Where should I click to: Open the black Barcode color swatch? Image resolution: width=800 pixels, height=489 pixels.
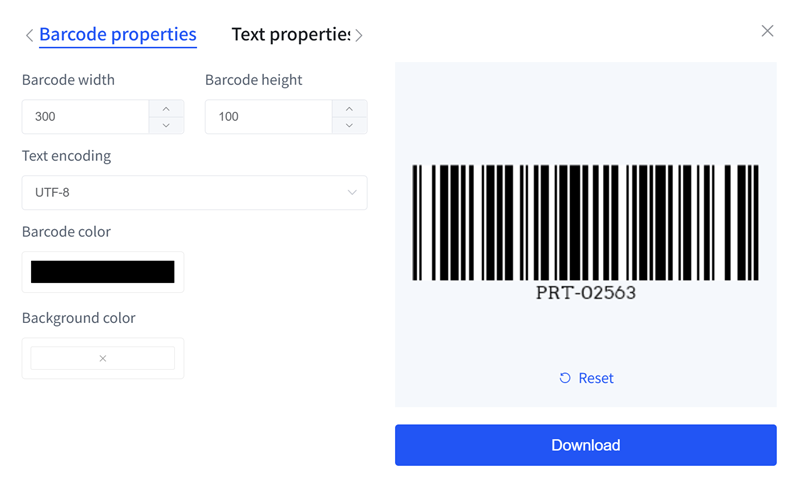pyautogui.click(x=103, y=272)
